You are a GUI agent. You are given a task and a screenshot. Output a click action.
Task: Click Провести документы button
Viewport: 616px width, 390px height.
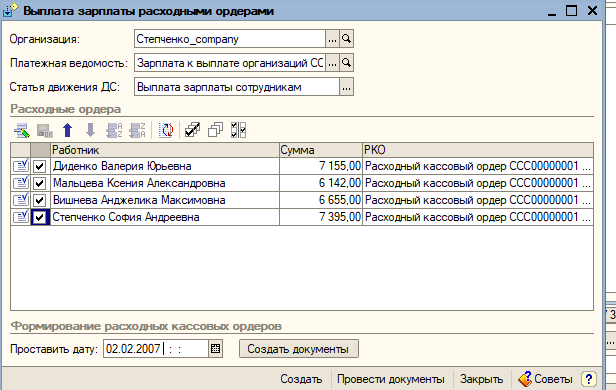coord(390,379)
